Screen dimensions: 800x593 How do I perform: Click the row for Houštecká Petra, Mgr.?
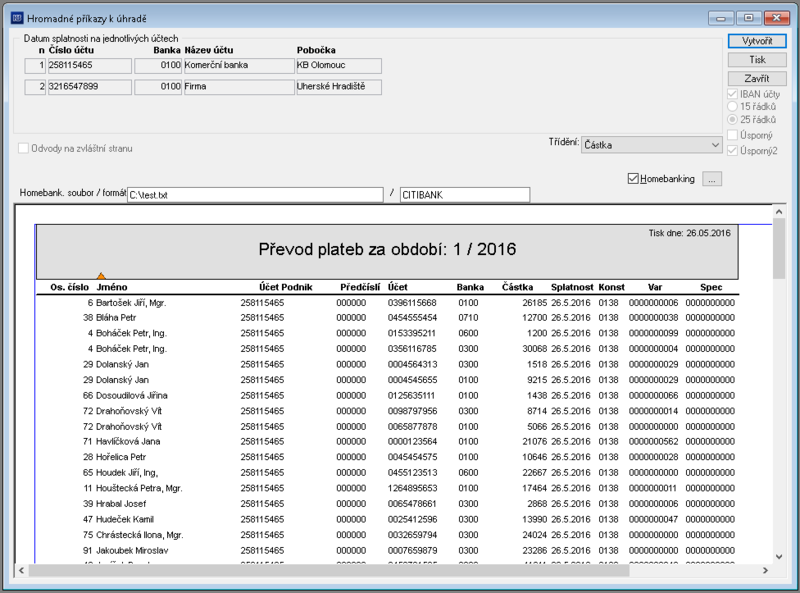388,488
